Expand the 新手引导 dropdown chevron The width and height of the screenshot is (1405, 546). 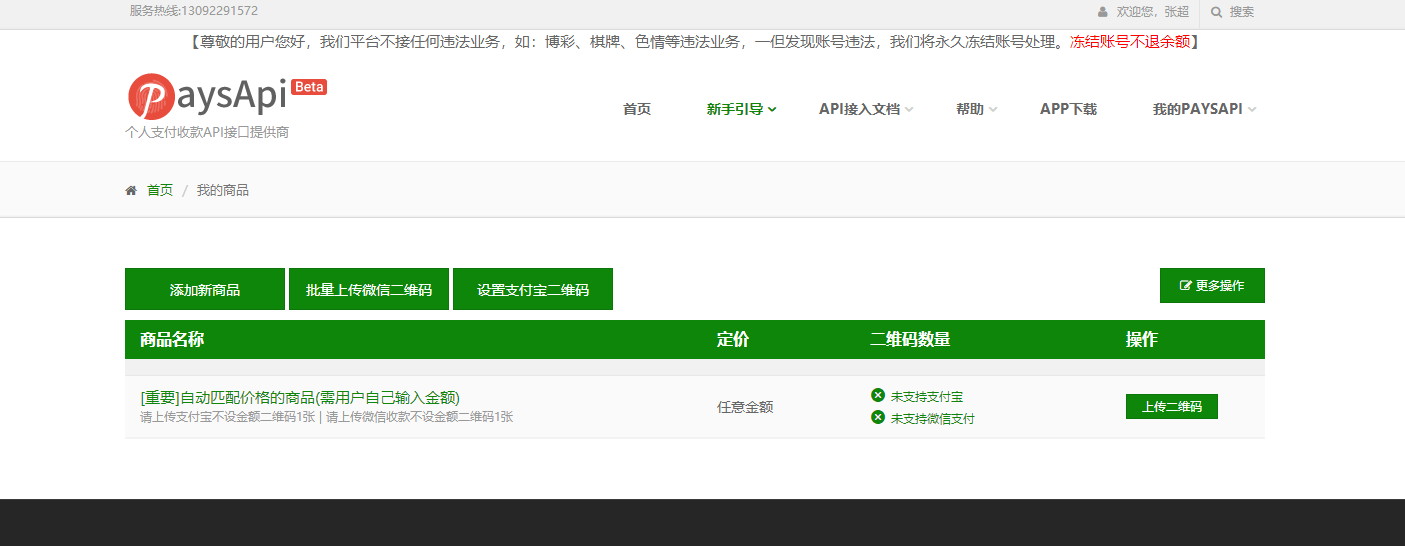tap(772, 109)
